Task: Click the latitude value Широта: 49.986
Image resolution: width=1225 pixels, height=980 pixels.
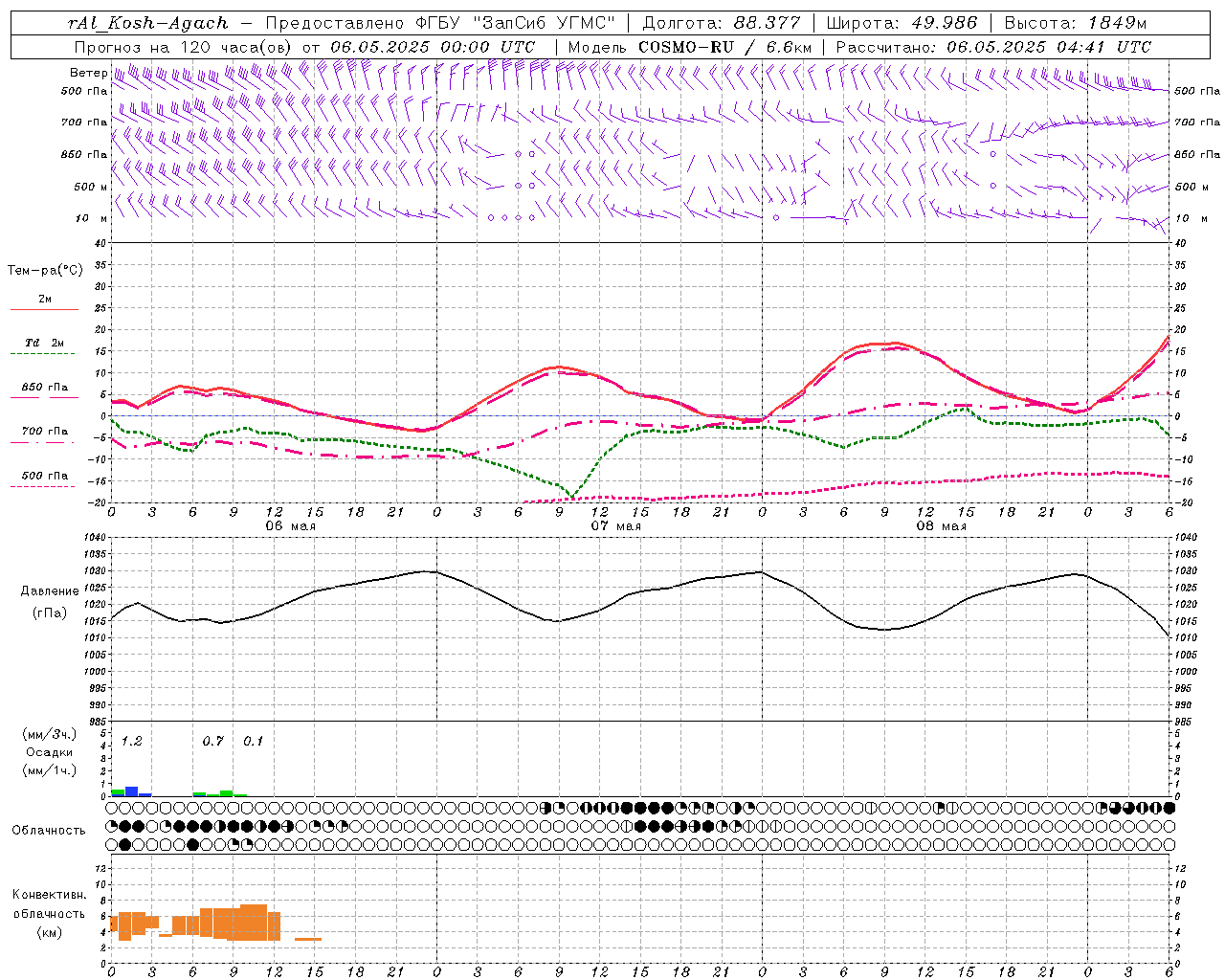Action: (x=902, y=23)
